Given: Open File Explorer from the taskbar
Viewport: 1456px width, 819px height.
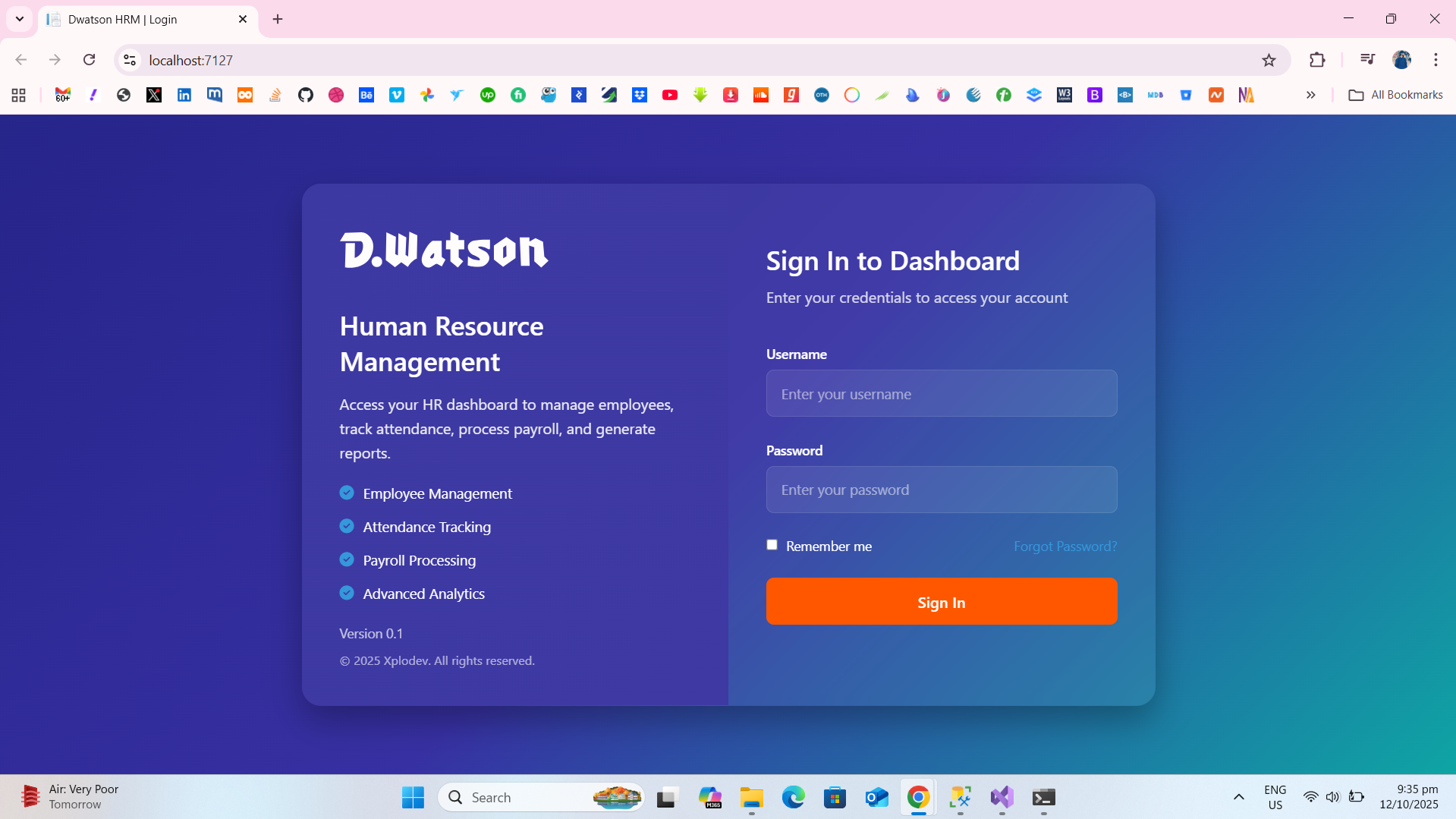Looking at the screenshot, I should (x=751, y=797).
